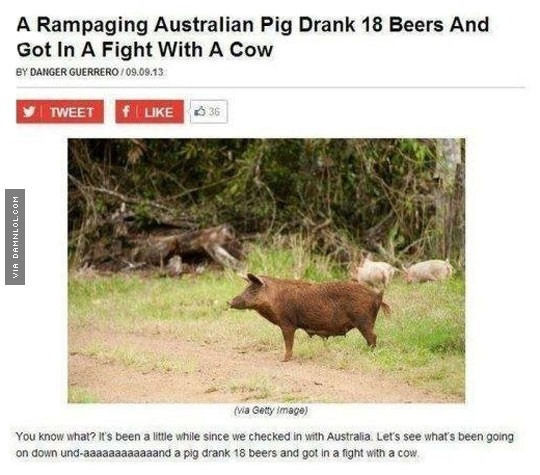Click the like count showing 36

point(214,111)
